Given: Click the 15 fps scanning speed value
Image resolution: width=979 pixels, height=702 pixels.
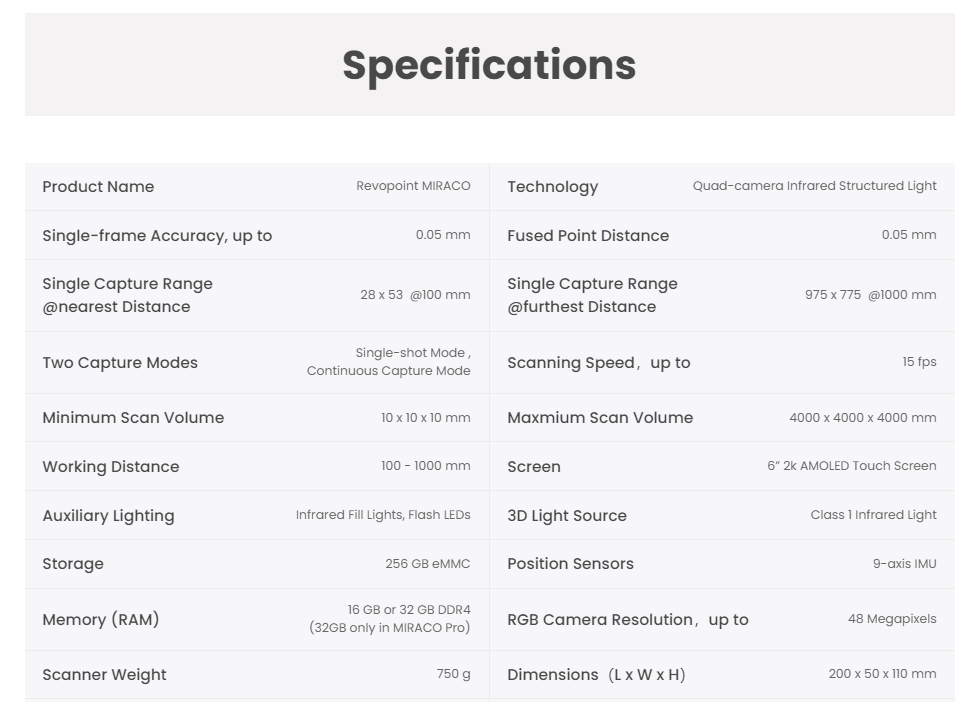Looking at the screenshot, I should click(919, 362).
